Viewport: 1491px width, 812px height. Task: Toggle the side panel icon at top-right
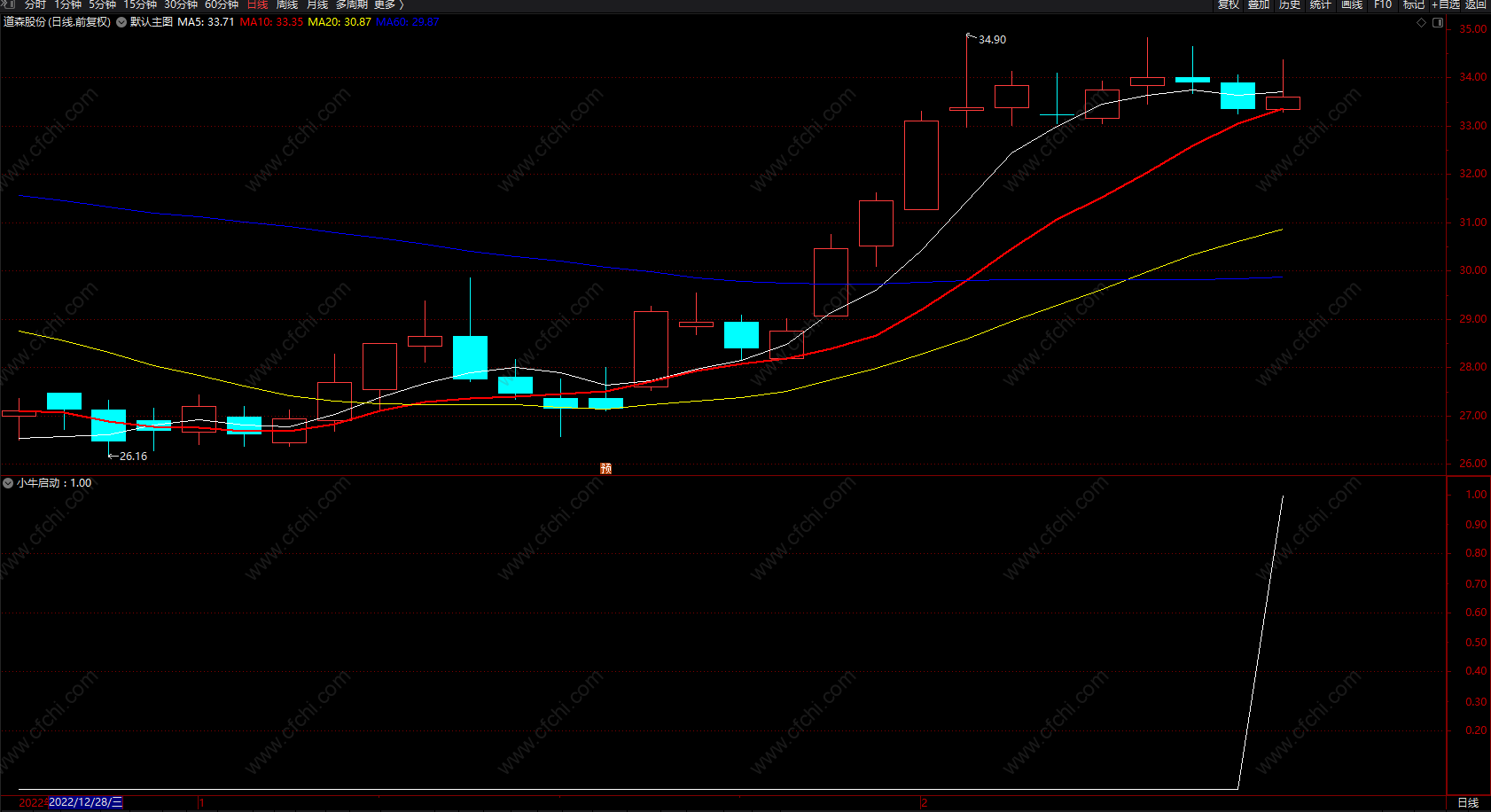tap(1438, 23)
